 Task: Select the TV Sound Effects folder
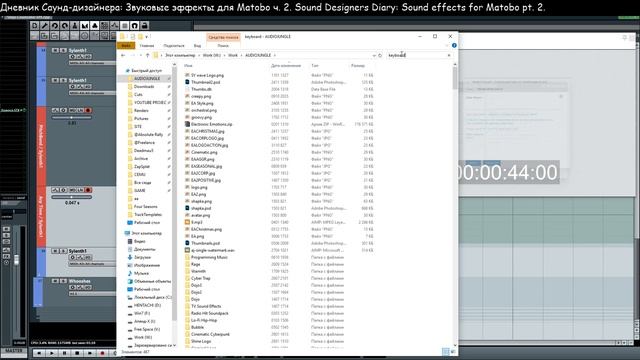pyautogui.click(x=206, y=306)
